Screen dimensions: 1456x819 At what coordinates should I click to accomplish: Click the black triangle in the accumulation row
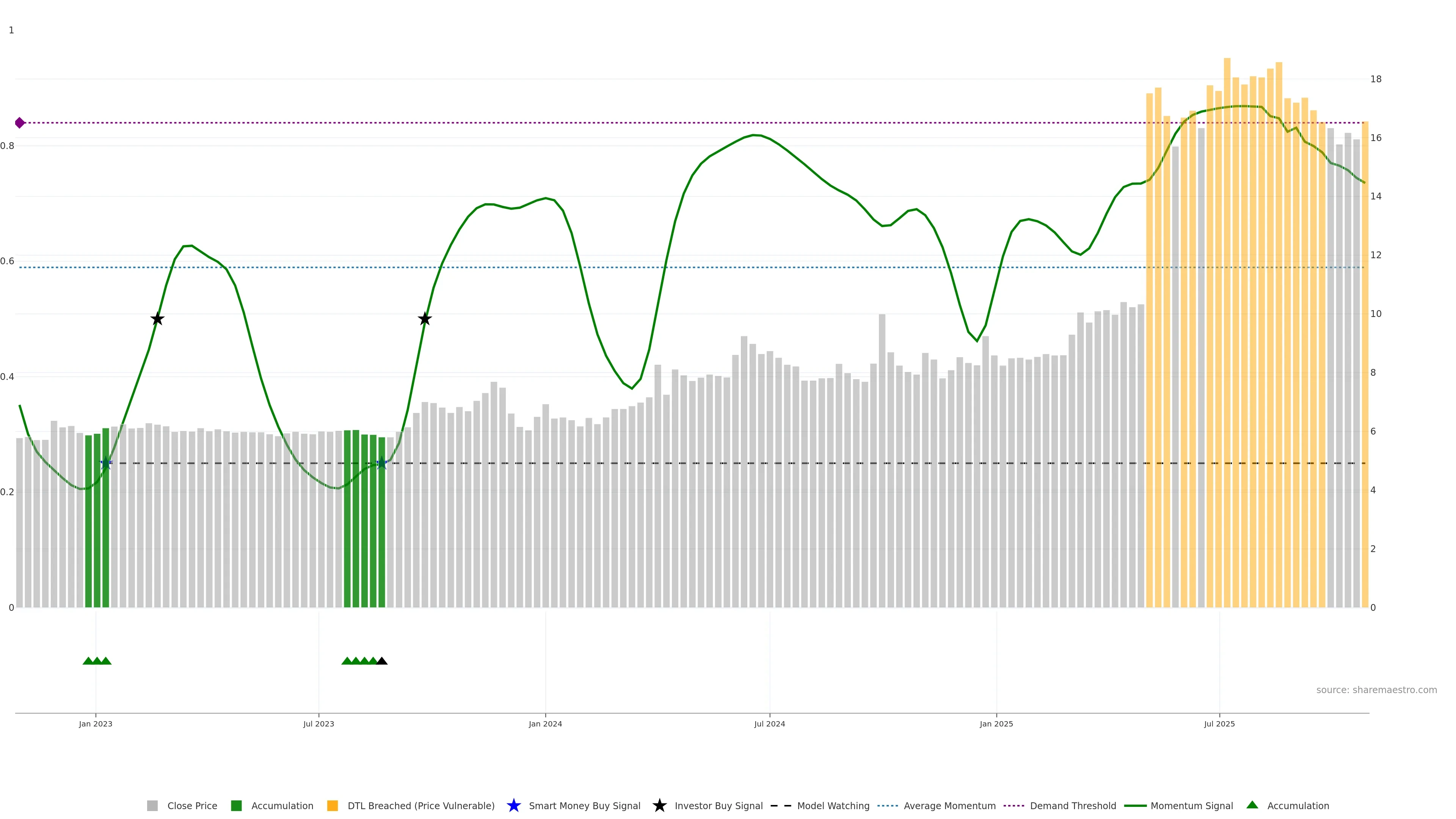(382, 661)
